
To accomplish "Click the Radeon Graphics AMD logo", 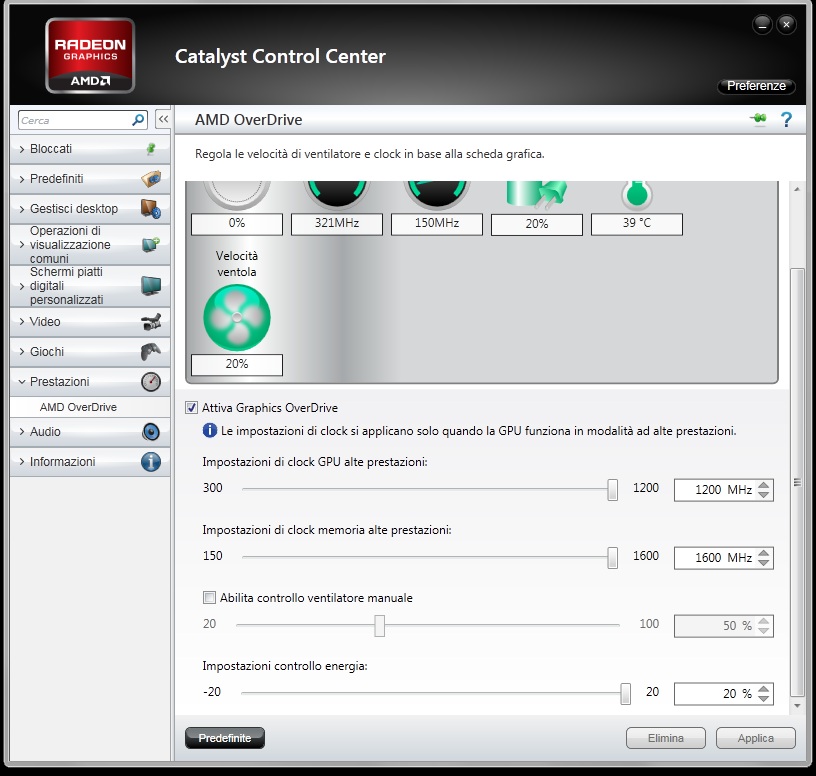I will (x=90, y=56).
